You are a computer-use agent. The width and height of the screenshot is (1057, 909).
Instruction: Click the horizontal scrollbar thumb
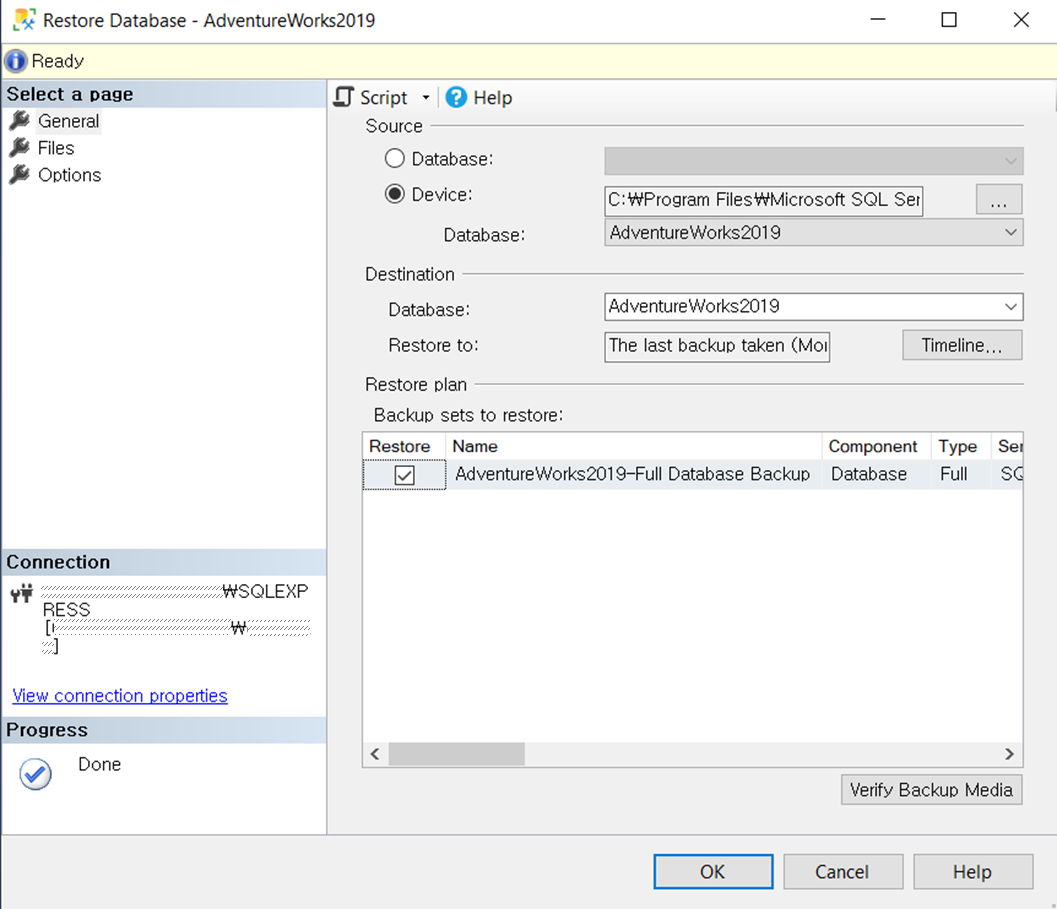[x=456, y=754]
